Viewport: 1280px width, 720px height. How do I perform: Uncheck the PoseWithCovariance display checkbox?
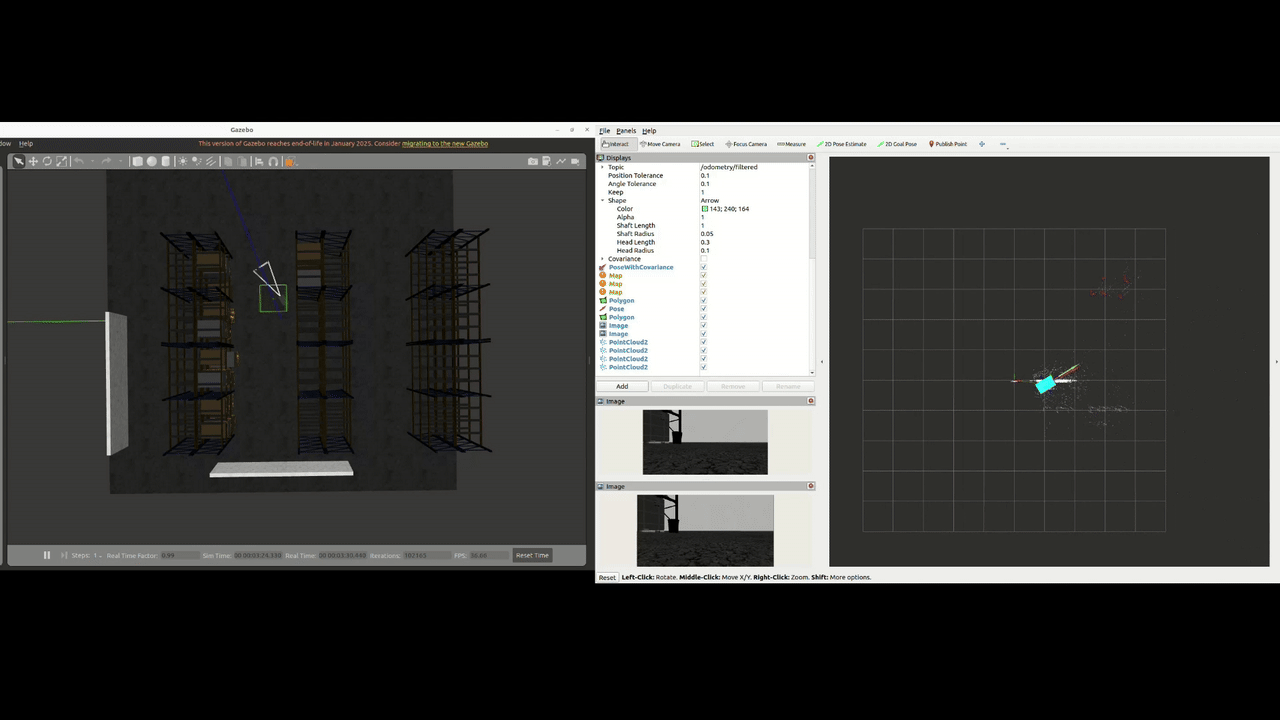[703, 267]
